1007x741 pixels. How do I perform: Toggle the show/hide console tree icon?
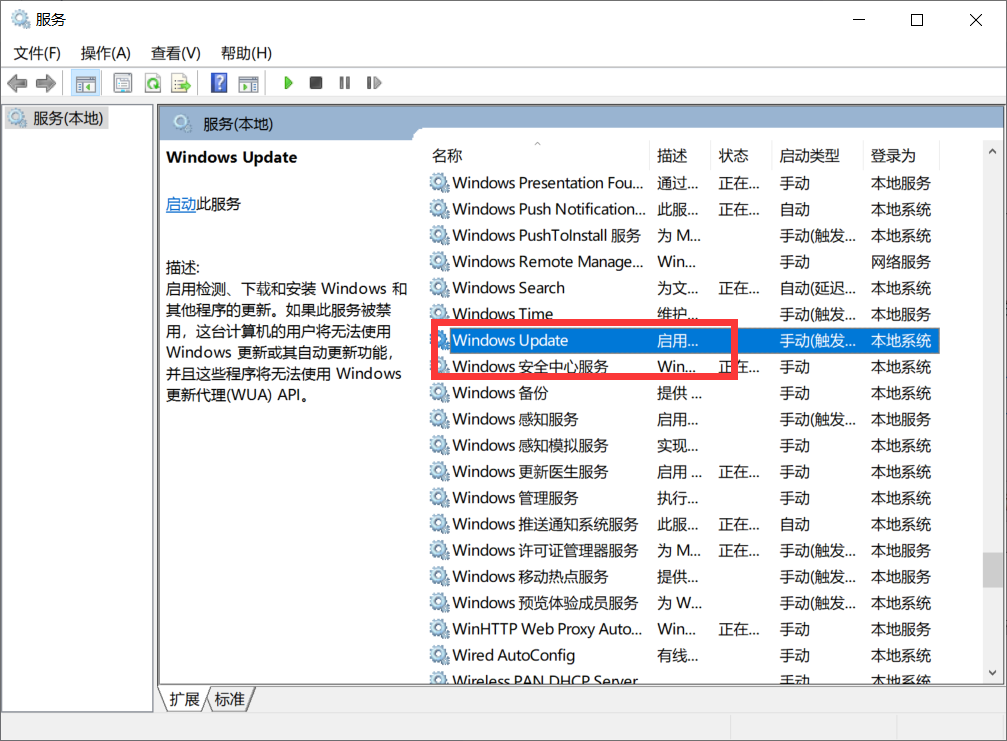85,83
